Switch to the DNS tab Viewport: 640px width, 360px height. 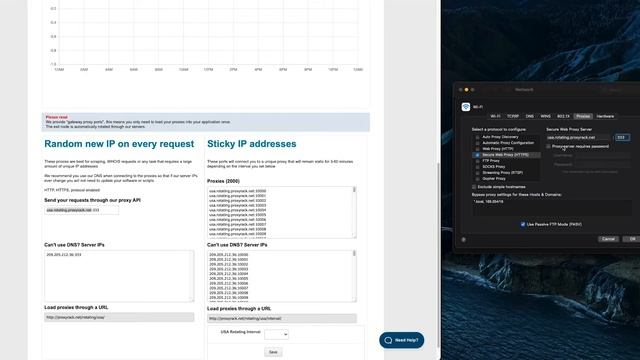(529, 116)
